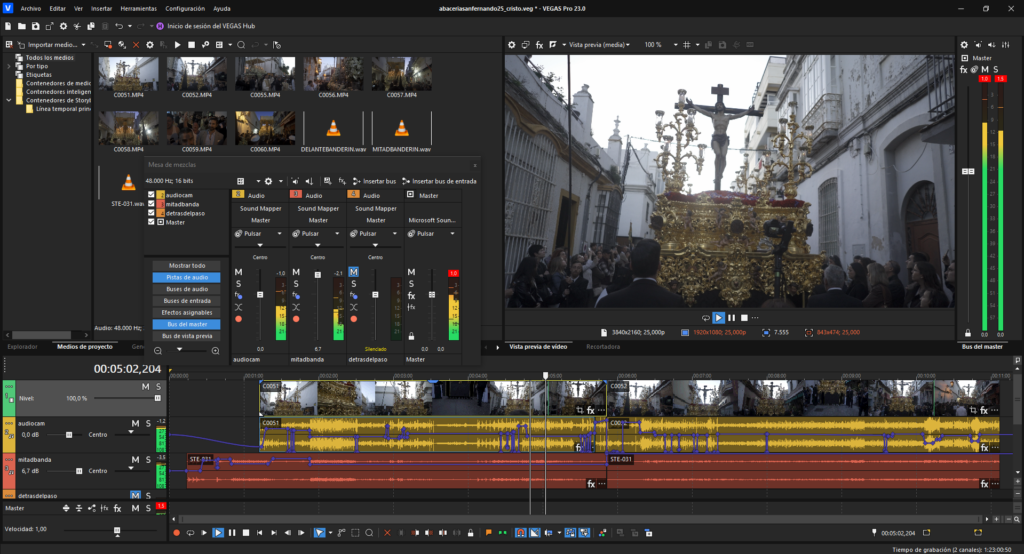
Task: Click Insertar bus in mixing console
Action: click(x=374, y=181)
